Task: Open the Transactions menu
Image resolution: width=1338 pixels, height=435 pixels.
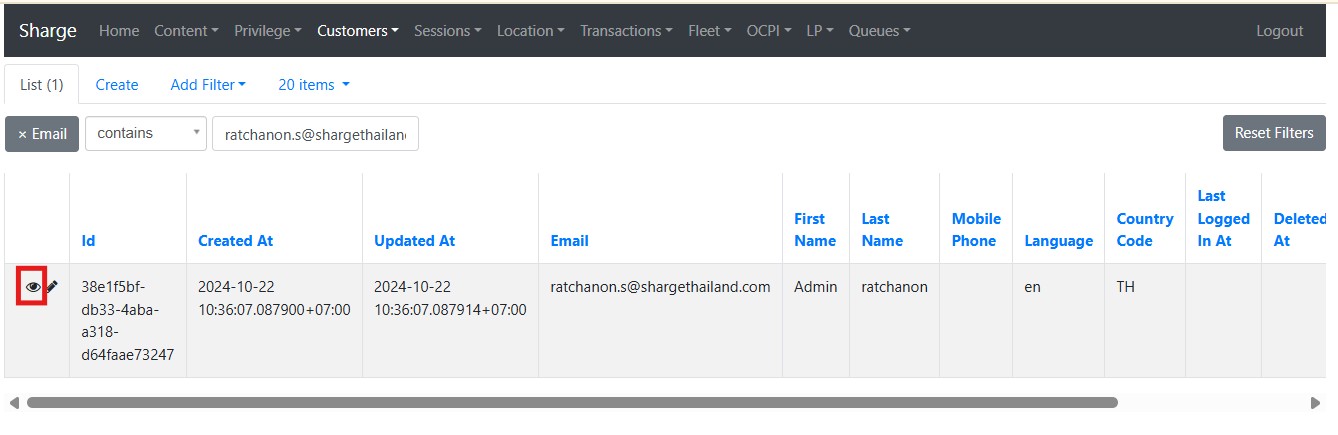Action: 626,31
